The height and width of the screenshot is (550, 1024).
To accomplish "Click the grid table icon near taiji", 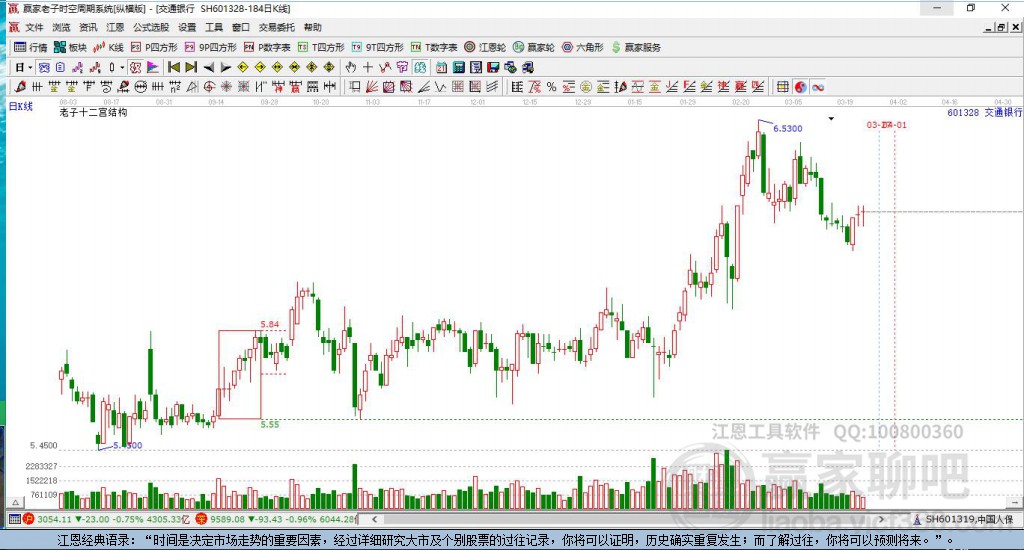I will click(x=782, y=87).
